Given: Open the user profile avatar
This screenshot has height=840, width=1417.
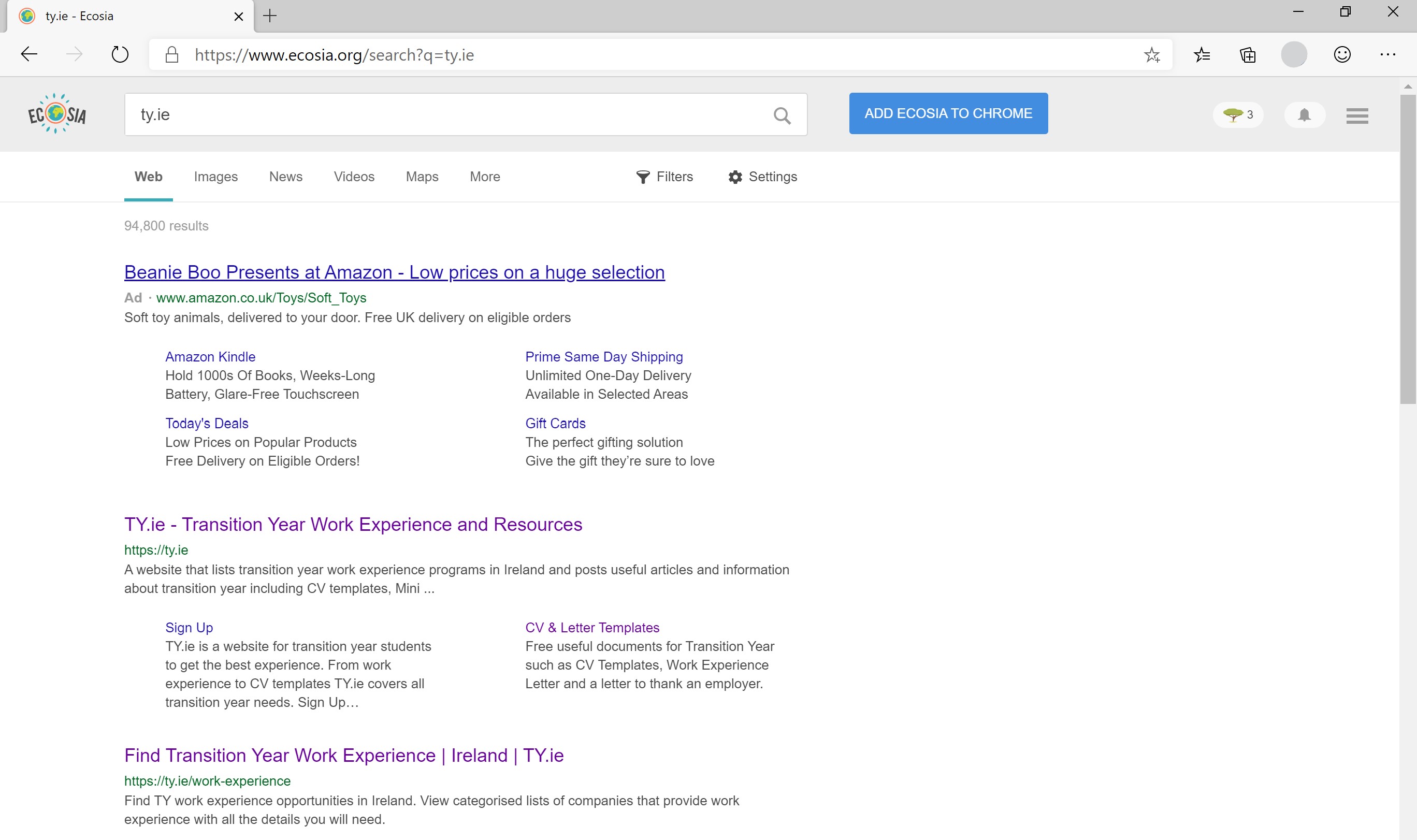Looking at the screenshot, I should [1294, 55].
